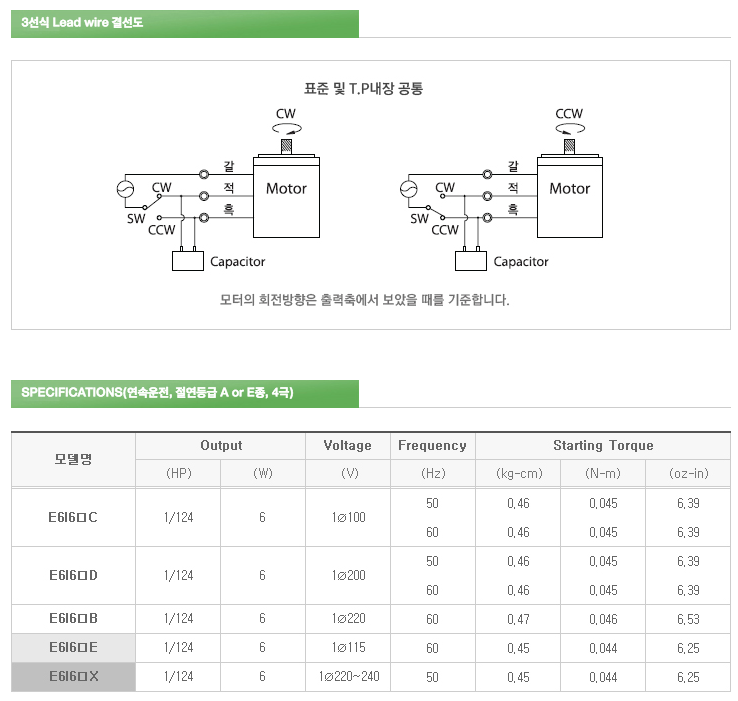
Task: Click the CW rotation arrow symbol above left motor
Action: coord(286,129)
